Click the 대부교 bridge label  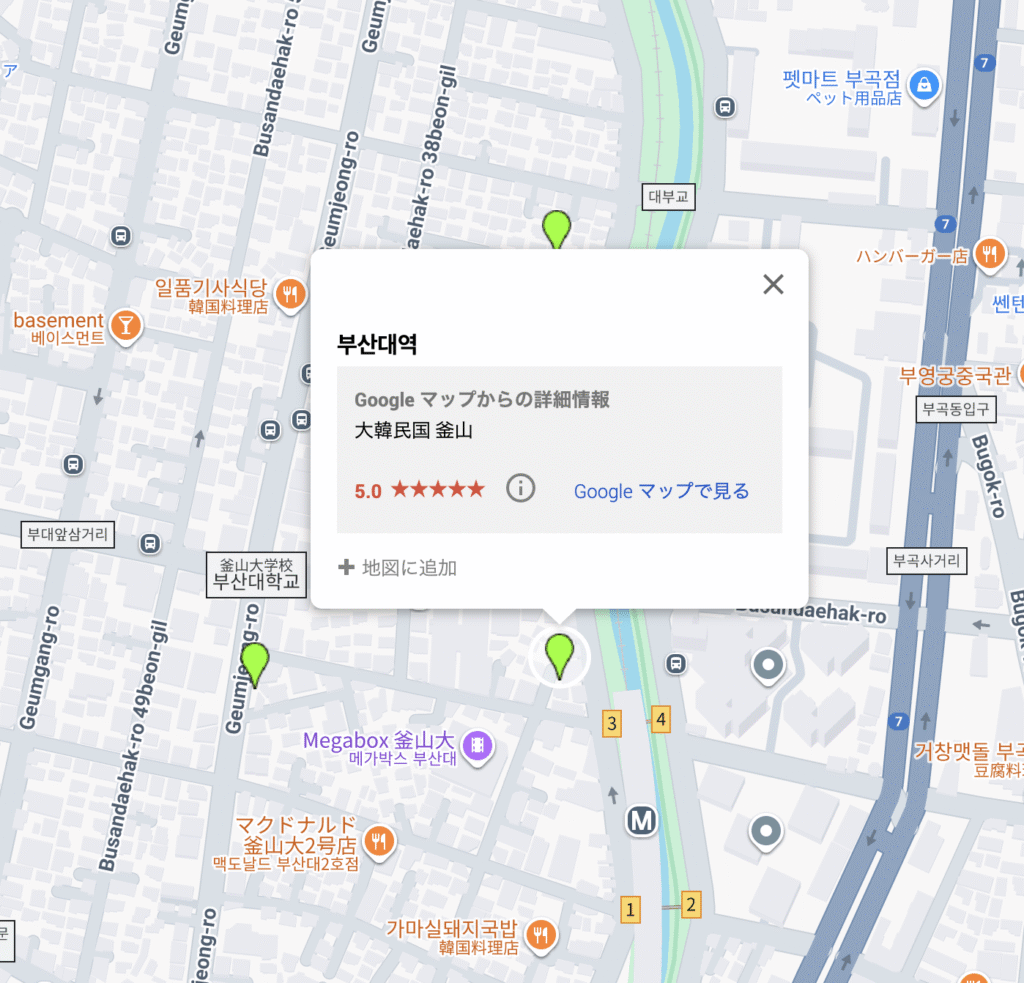click(668, 197)
